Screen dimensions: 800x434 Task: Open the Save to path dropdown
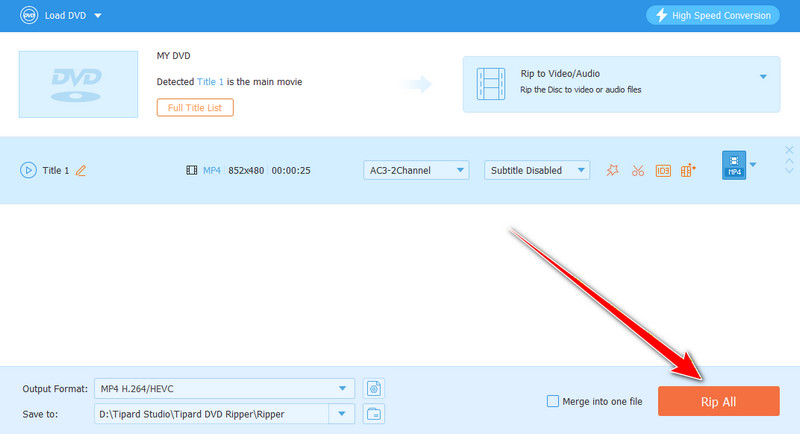343,413
